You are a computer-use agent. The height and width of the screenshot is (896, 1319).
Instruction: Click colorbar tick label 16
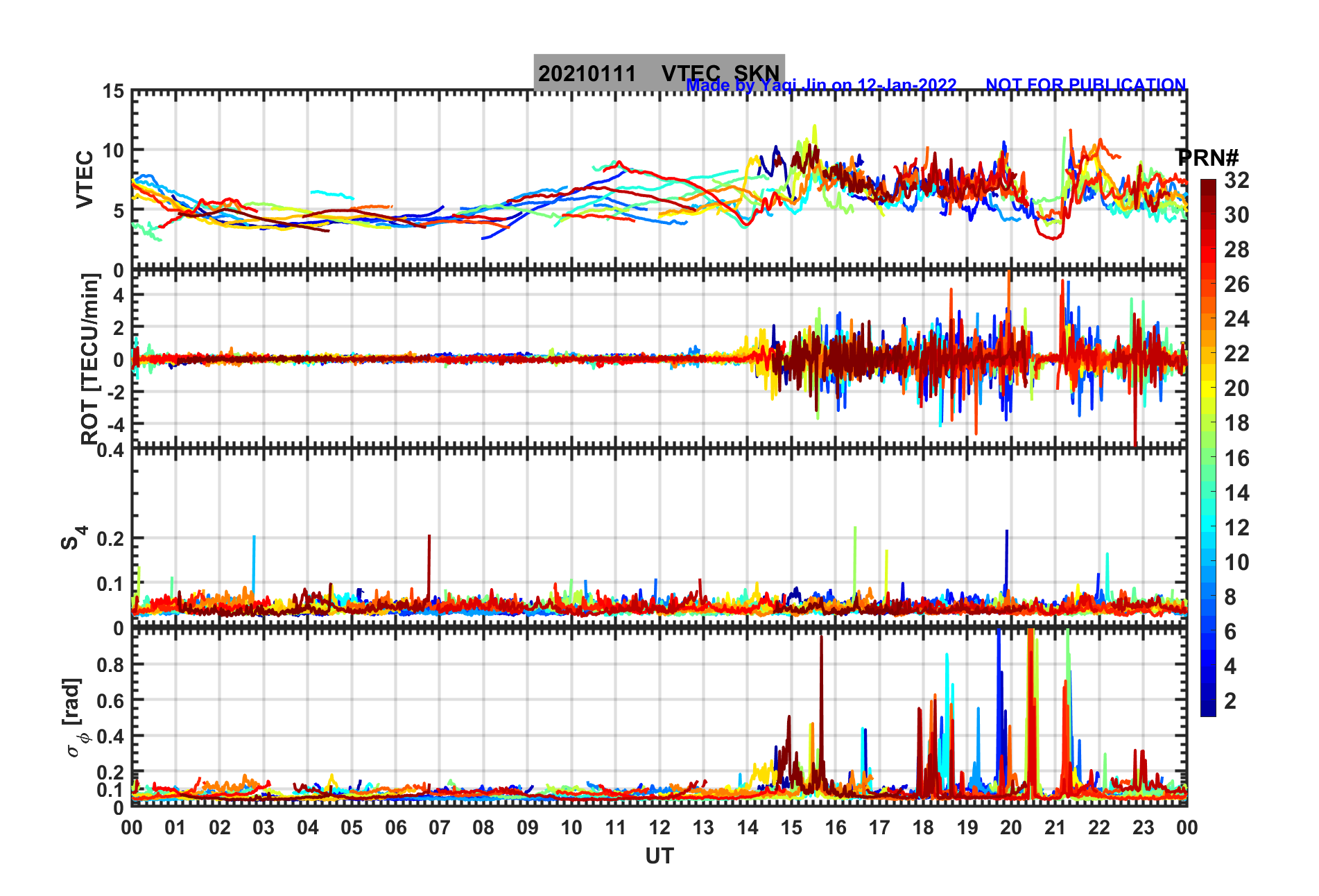pos(1236,458)
